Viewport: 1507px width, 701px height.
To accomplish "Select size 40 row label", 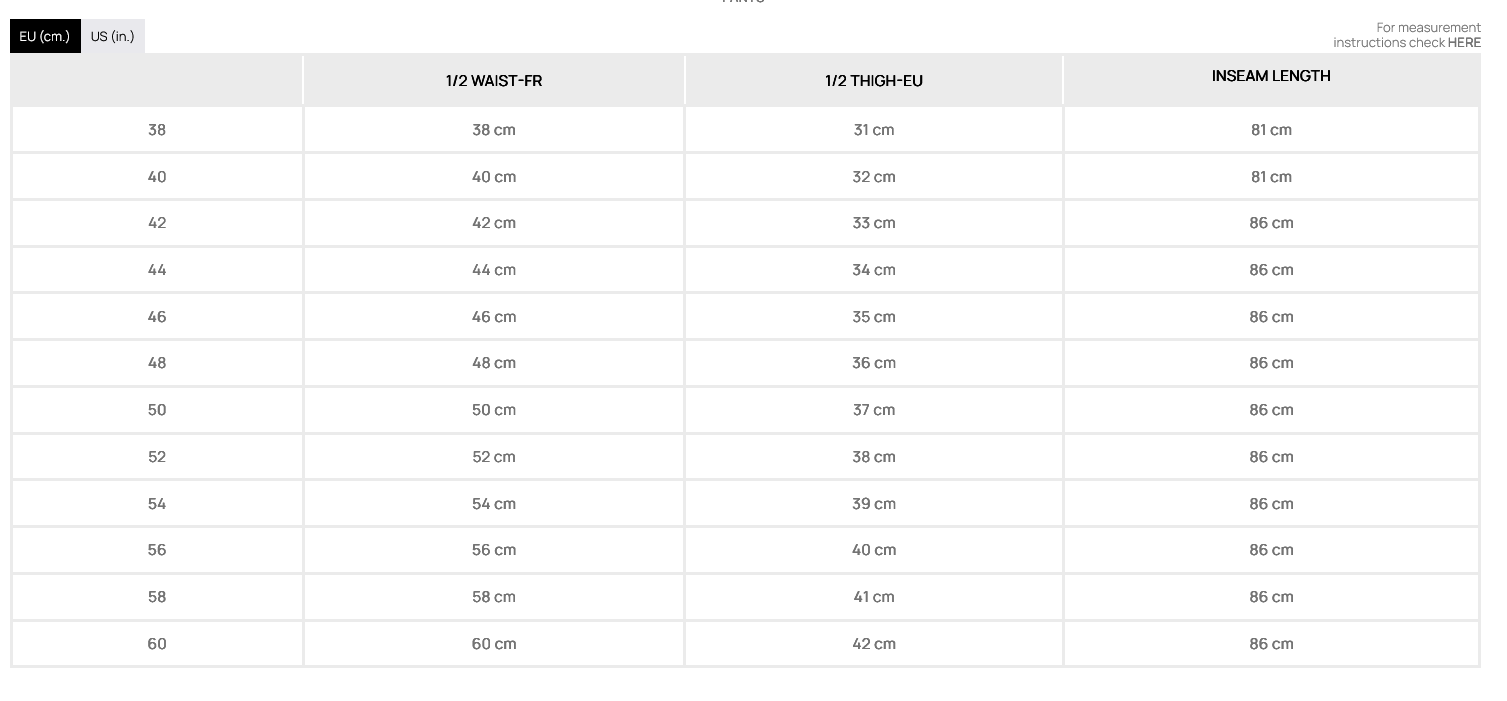I will point(157,177).
